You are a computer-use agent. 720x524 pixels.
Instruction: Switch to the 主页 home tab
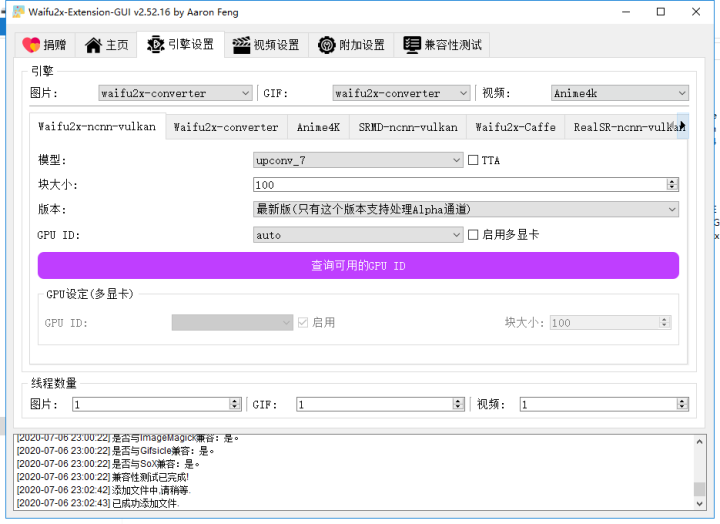click(106, 45)
